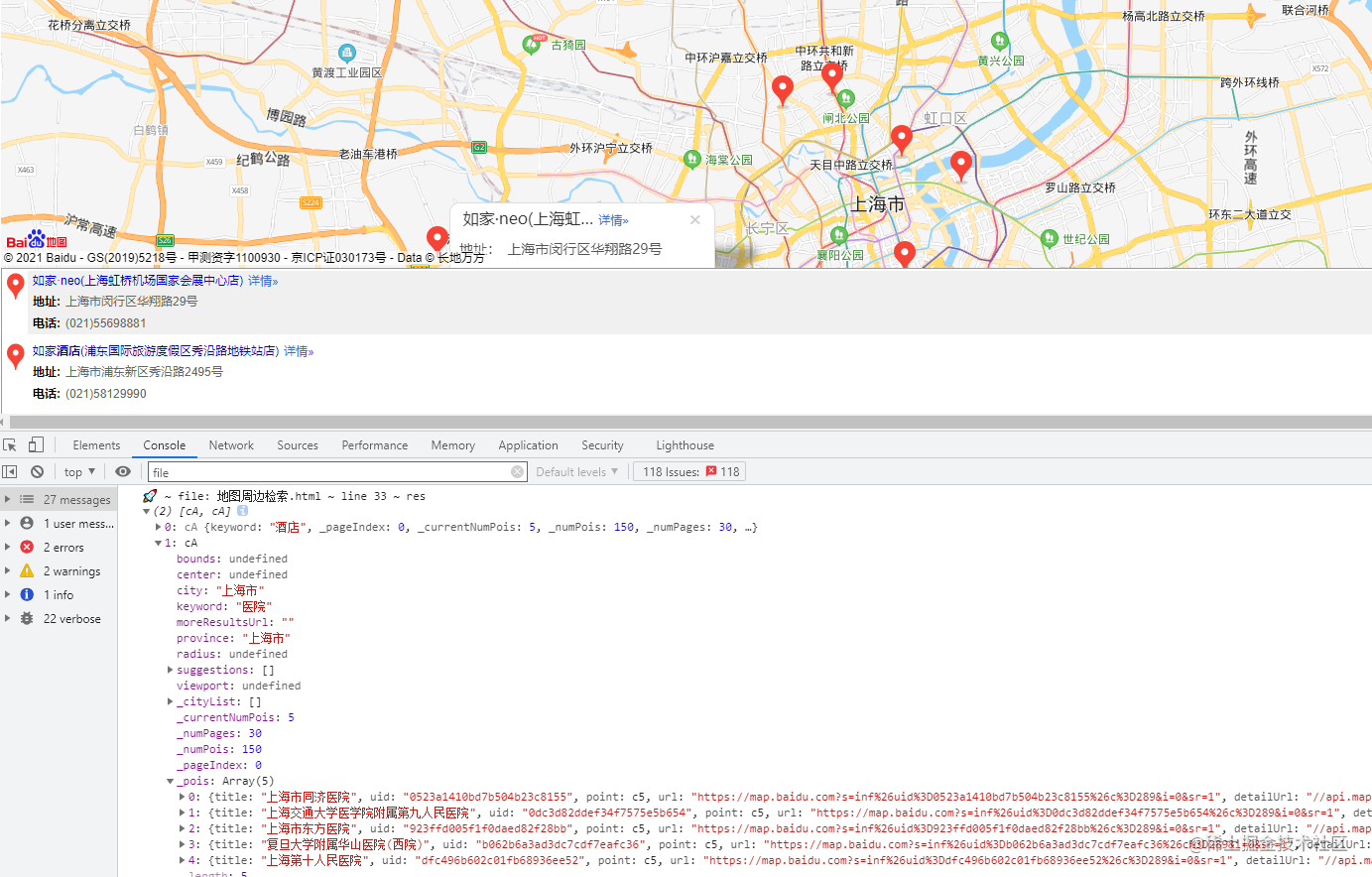
Task: Open the Security tab
Action: 603,445
